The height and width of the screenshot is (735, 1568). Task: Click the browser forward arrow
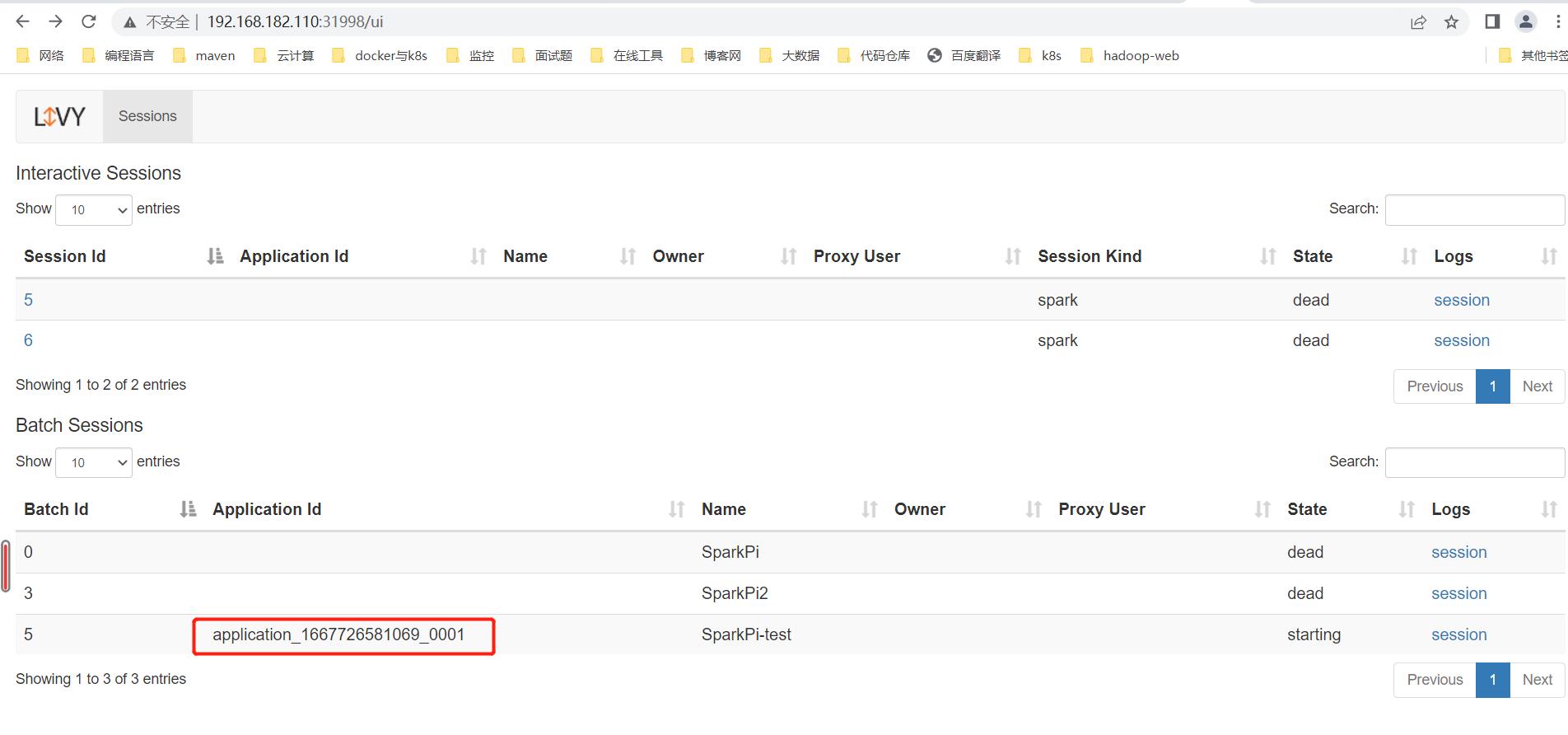(x=55, y=21)
